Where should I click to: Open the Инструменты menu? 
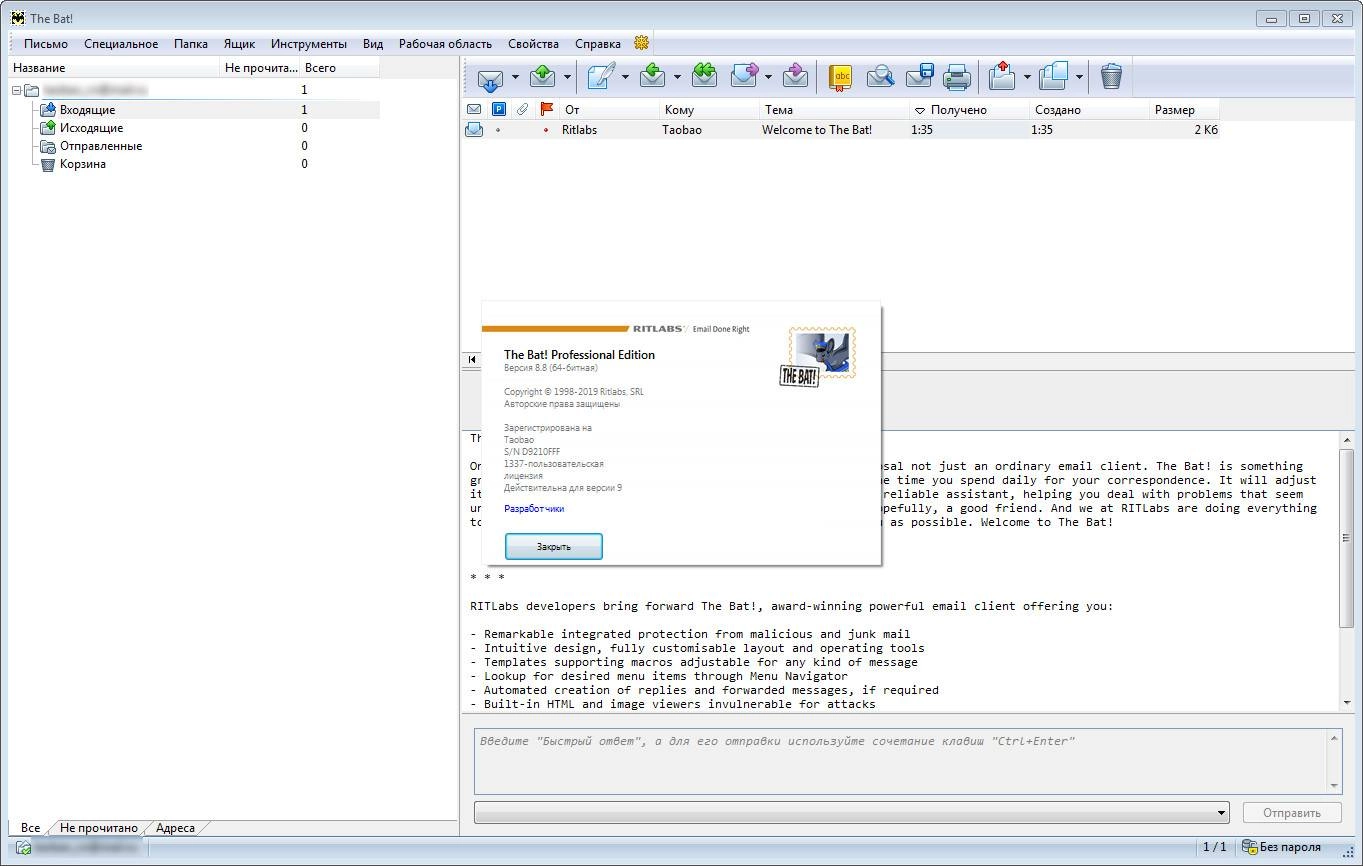(309, 43)
